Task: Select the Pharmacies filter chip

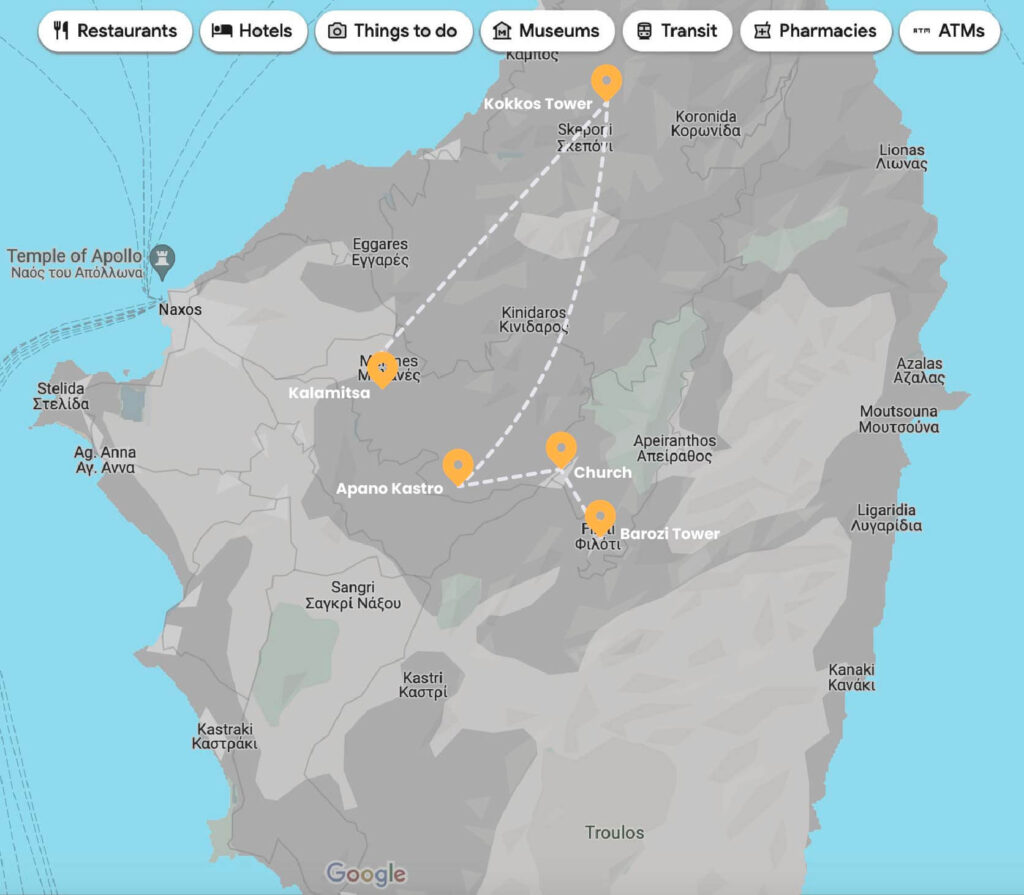Action: click(x=815, y=31)
